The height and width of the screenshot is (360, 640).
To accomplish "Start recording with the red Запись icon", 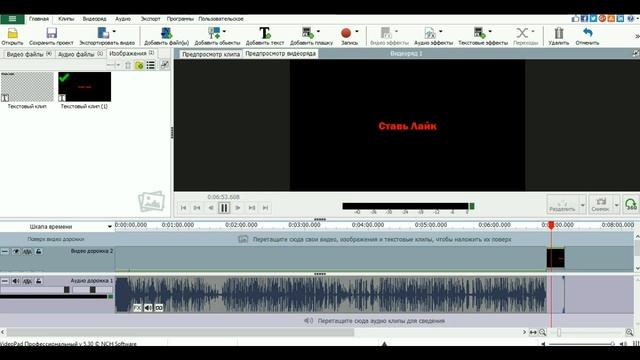I will click(x=346, y=33).
